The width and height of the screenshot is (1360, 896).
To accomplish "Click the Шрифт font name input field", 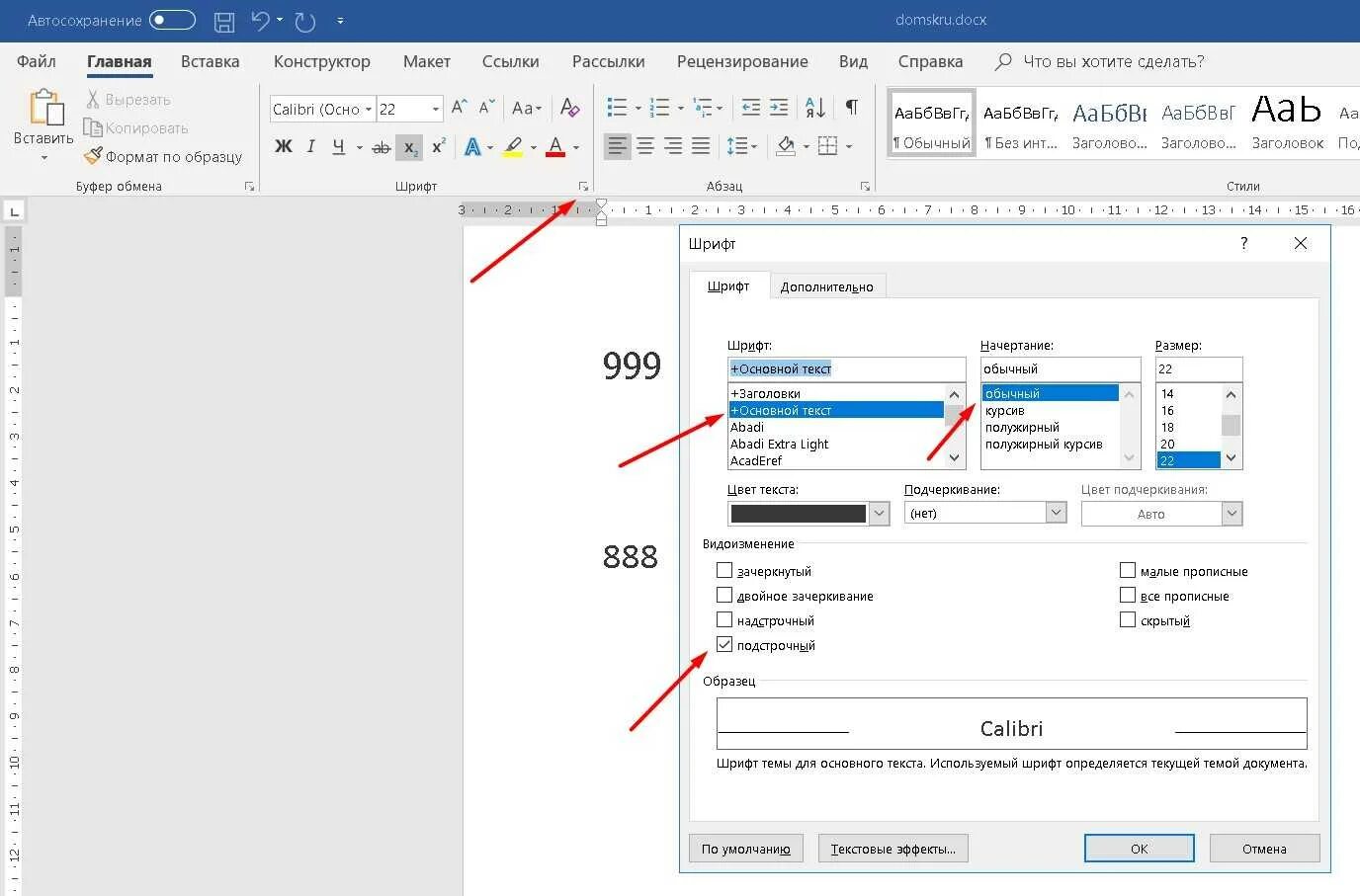I will pos(846,368).
